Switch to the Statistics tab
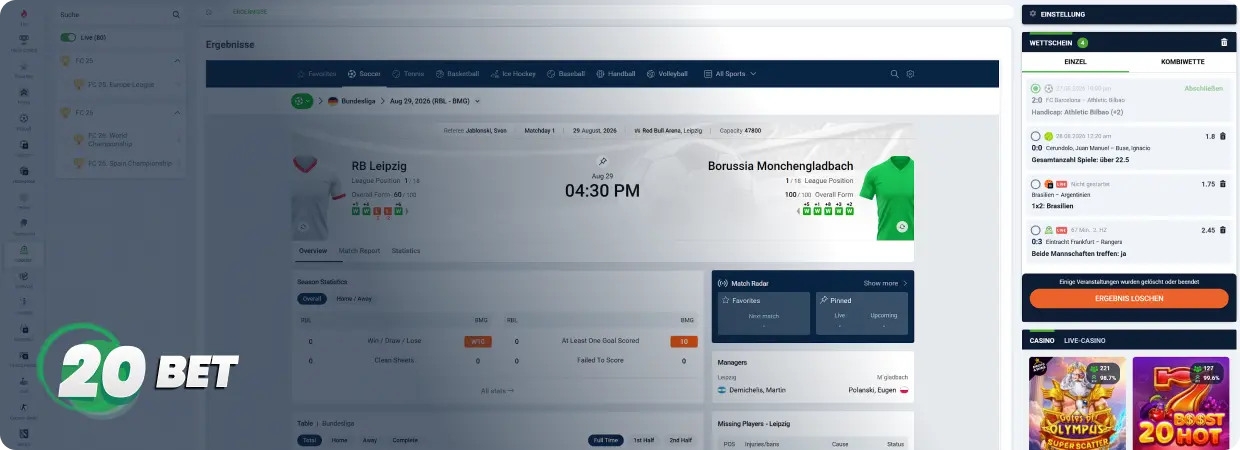This screenshot has width=1240, height=450. [406, 251]
